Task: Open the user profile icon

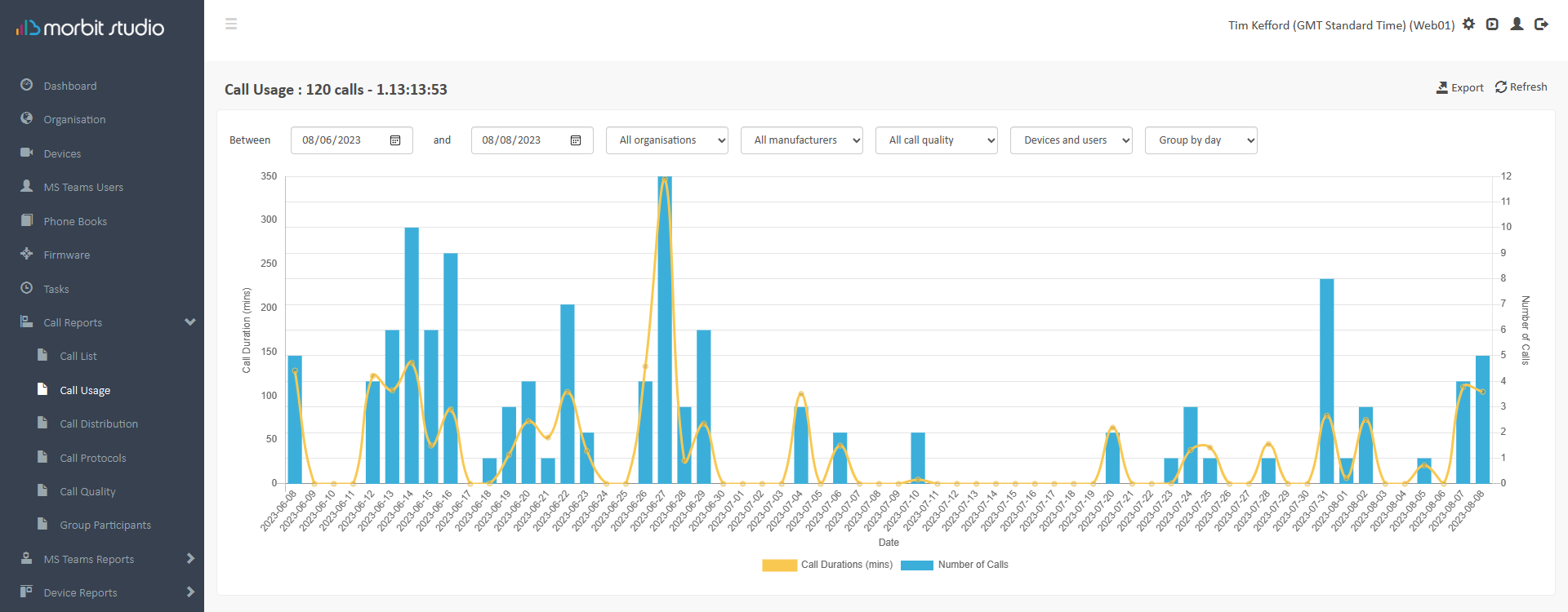Action: pyautogui.click(x=1517, y=24)
